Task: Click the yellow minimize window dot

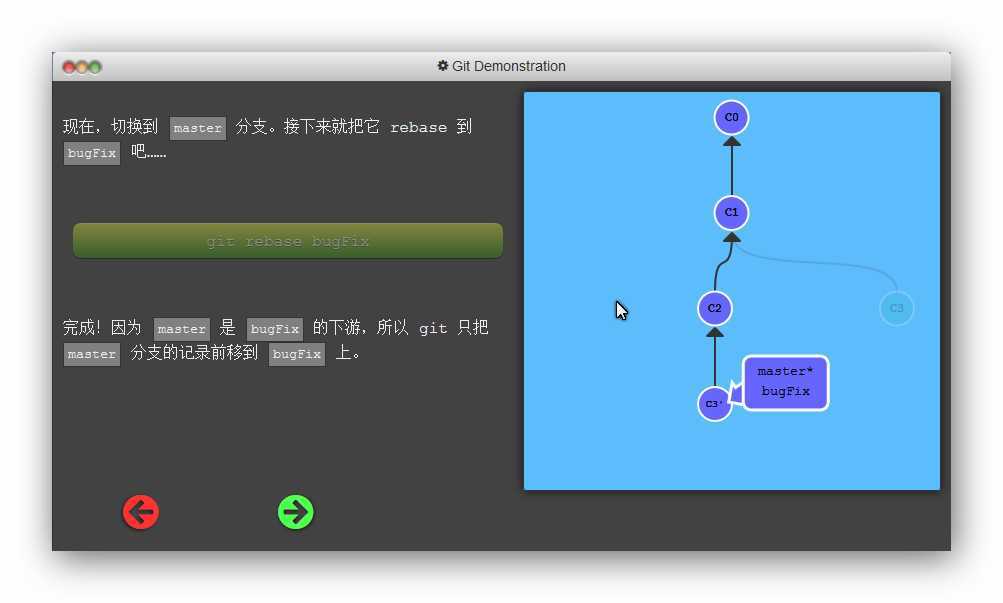Action: point(82,67)
